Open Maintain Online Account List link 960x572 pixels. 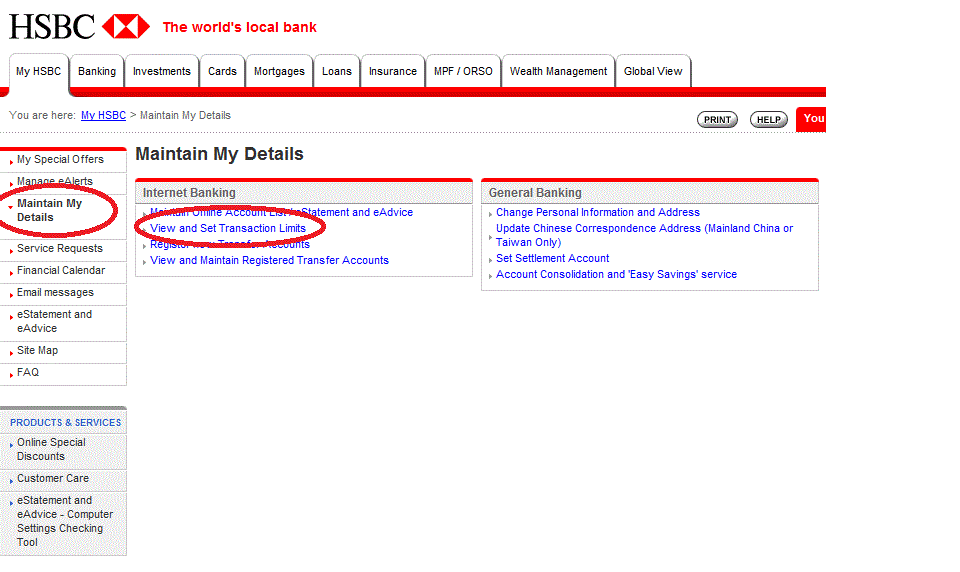click(281, 213)
